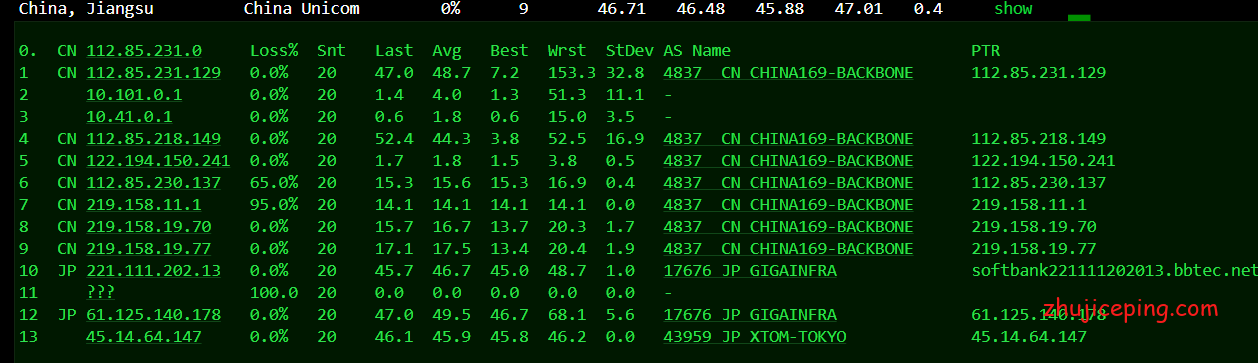1258x363 pixels.
Task: Click hop 6 IP 112.85.230.137
Action: click(153, 182)
